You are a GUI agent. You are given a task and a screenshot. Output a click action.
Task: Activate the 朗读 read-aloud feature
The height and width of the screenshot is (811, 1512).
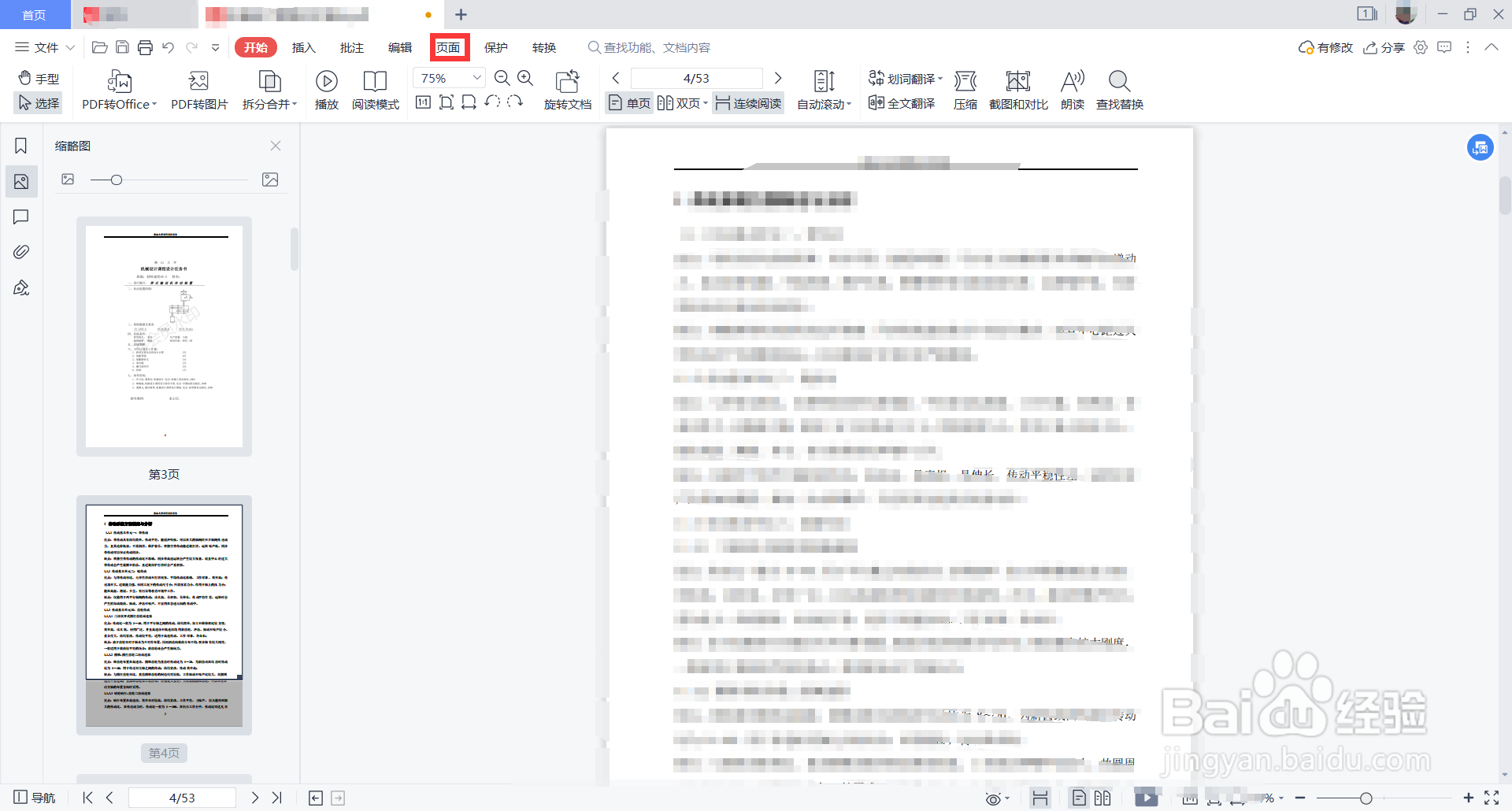click(x=1072, y=89)
